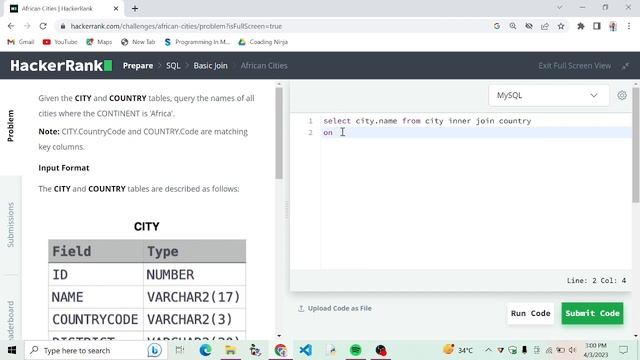Open Microsoft Edge from taskbar
The height and width of the screenshot is (360, 640).
[205, 350]
